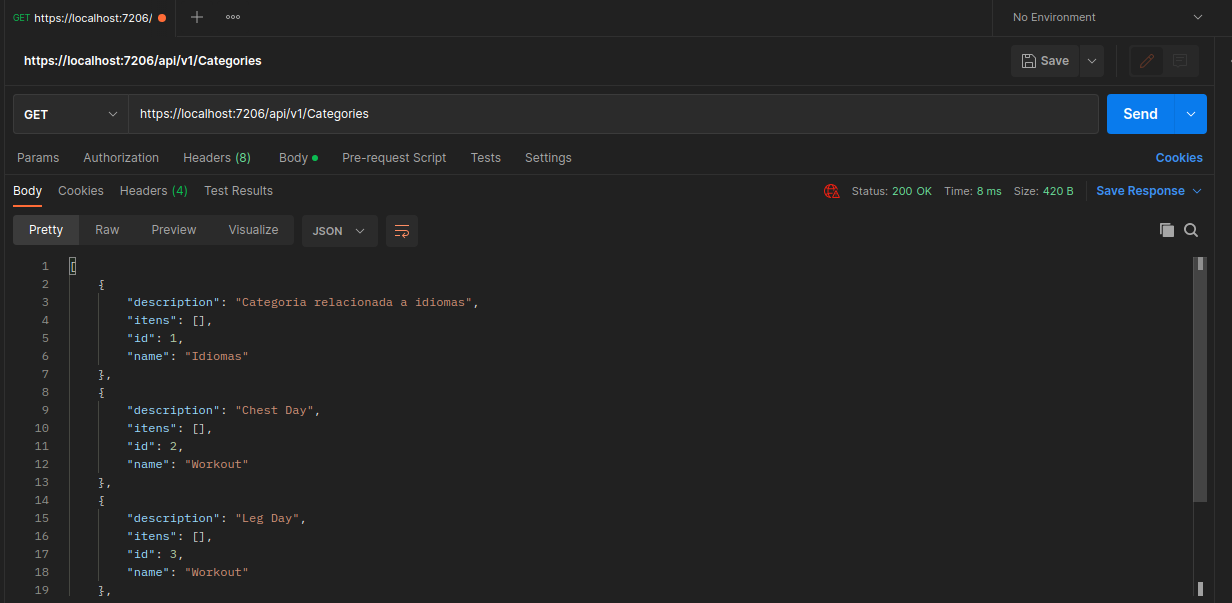This screenshot has width=1232, height=603.
Task: Collapse the JSON array at line 1
Action: click(72, 266)
